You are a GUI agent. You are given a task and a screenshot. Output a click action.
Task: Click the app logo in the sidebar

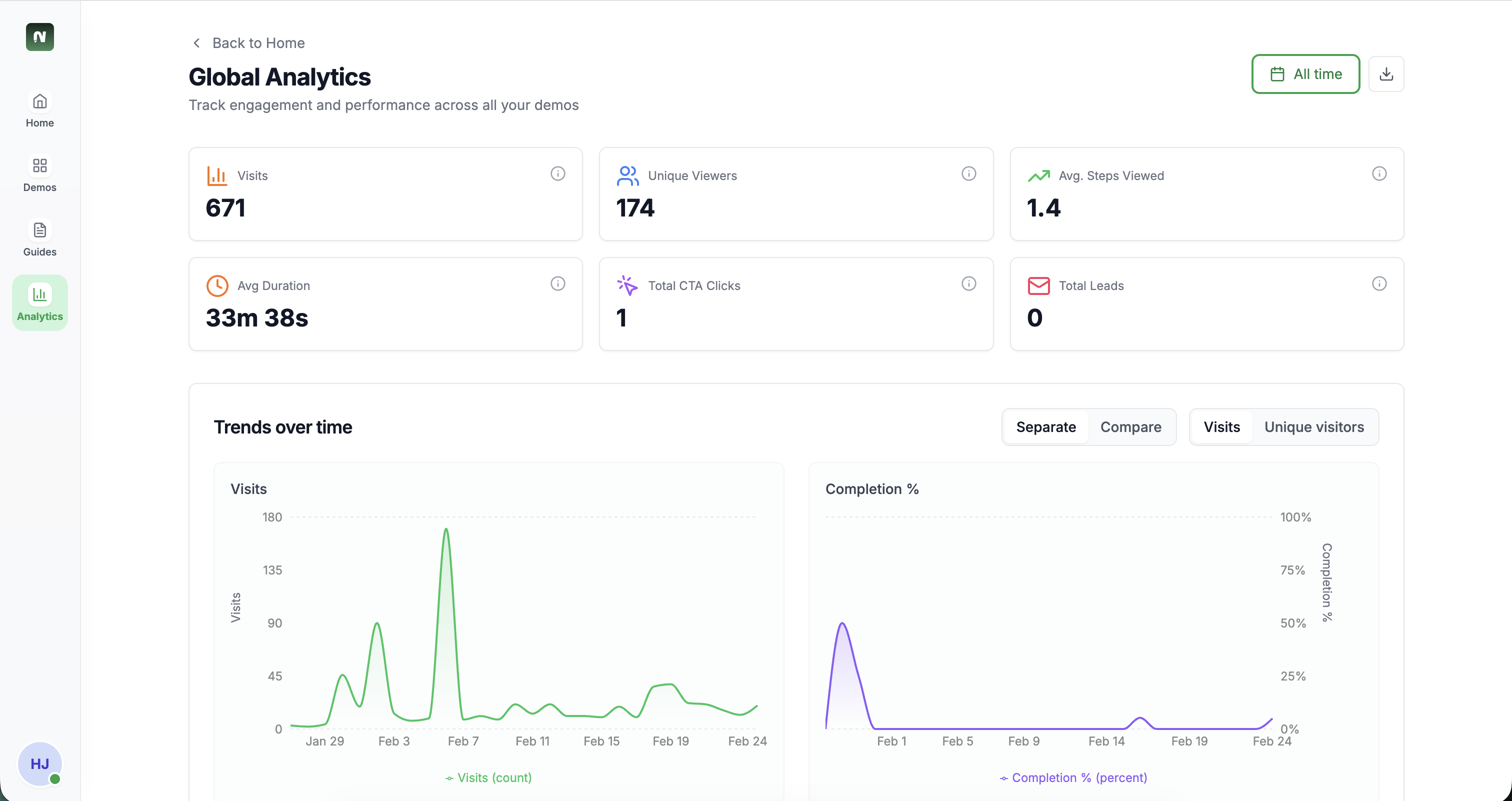pyautogui.click(x=40, y=37)
